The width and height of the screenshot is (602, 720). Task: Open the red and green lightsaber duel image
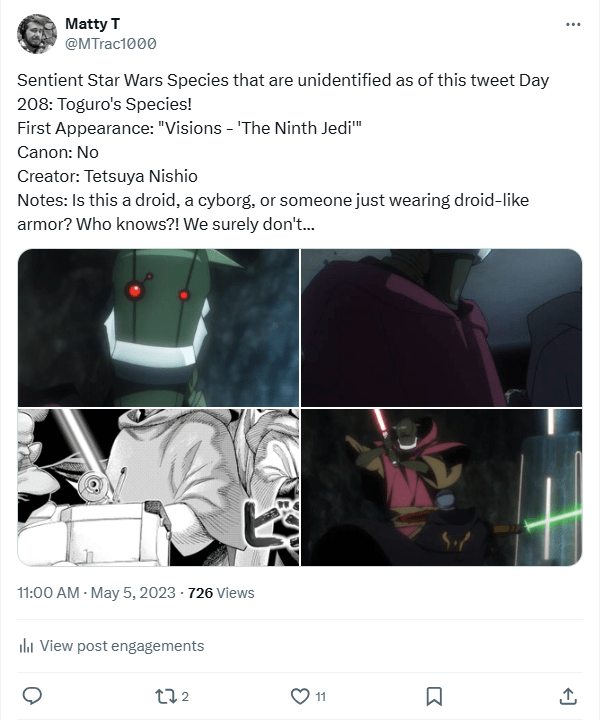(x=441, y=487)
